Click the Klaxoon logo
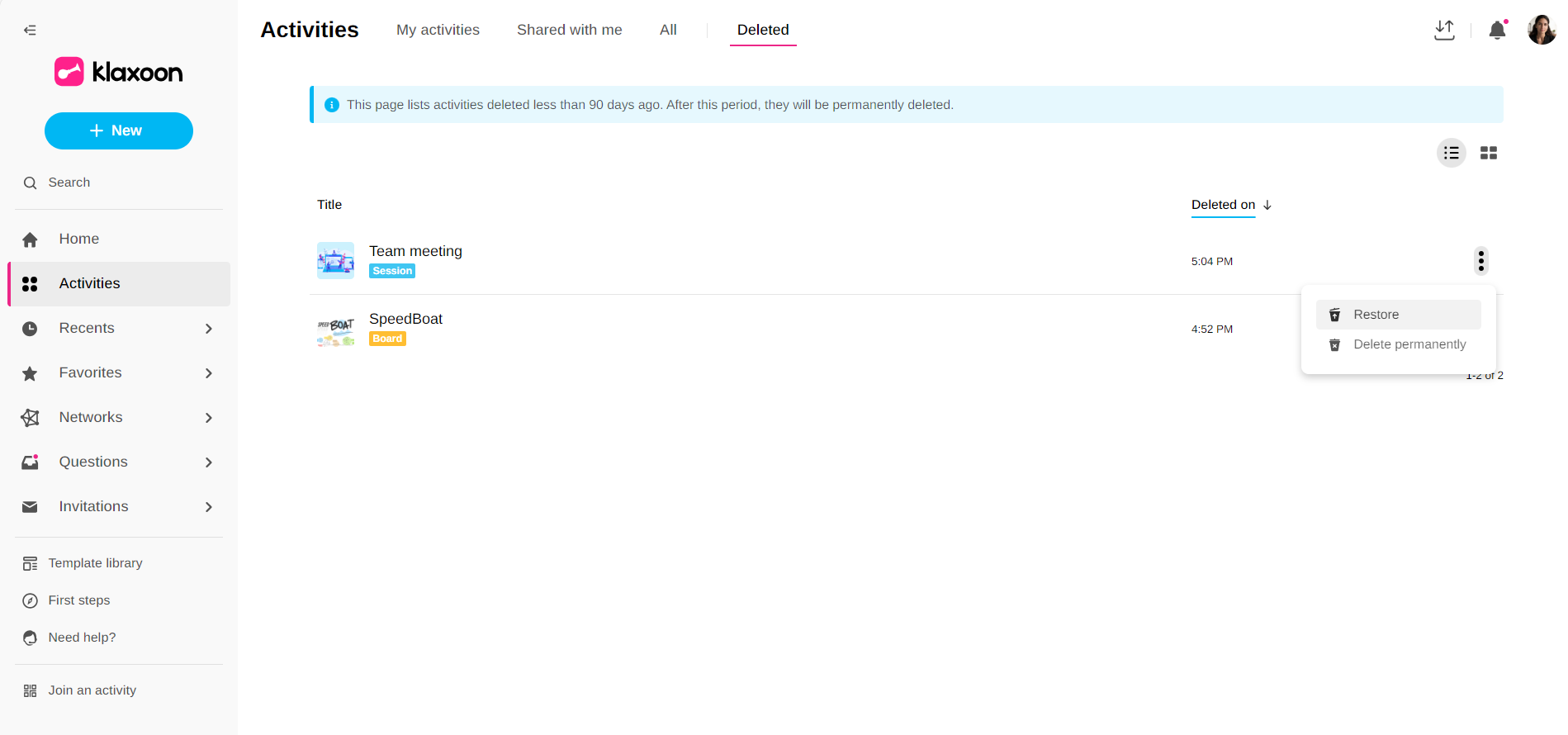The width and height of the screenshot is (1568, 735). click(119, 72)
